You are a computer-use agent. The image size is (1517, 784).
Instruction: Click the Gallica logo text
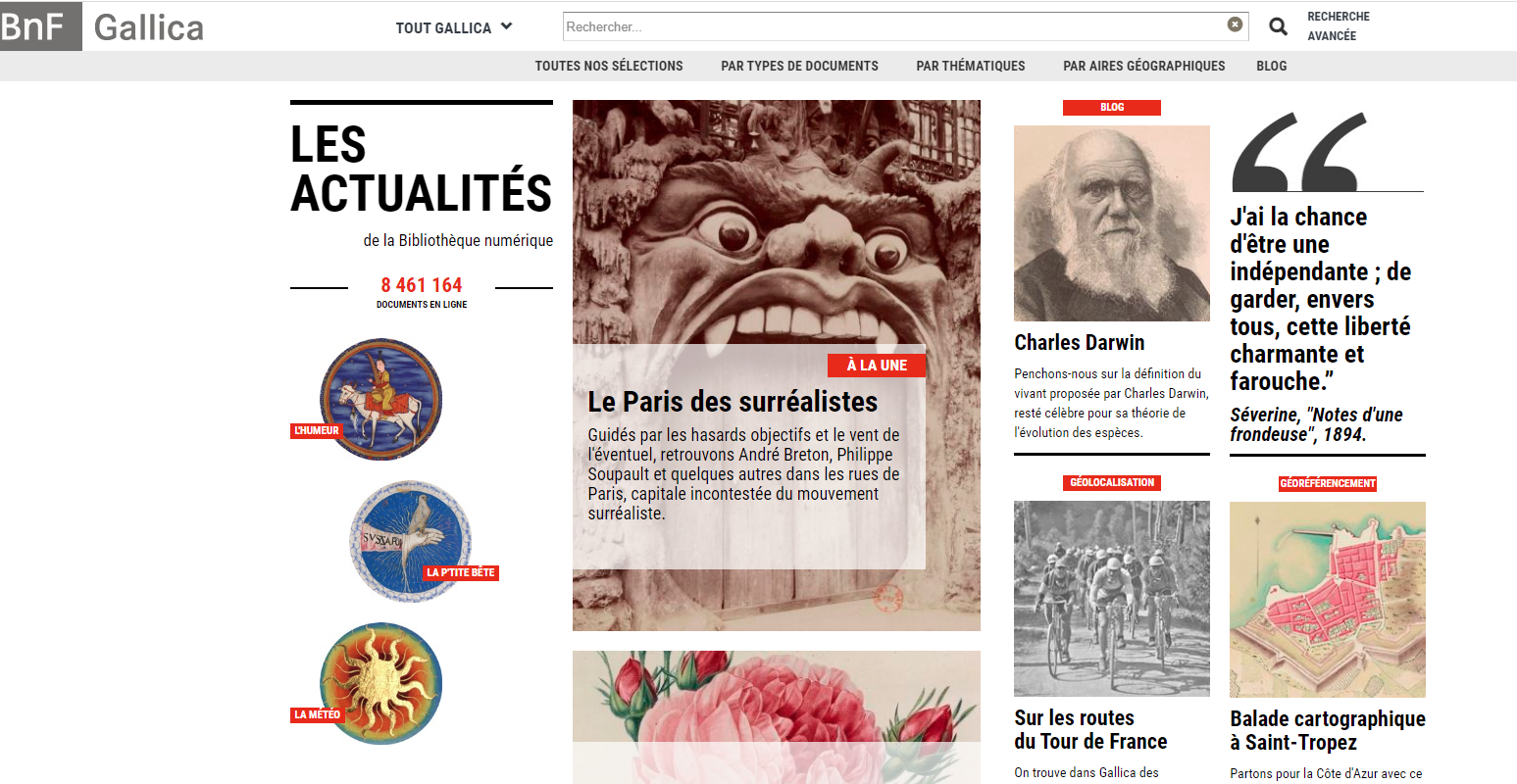pos(149,27)
